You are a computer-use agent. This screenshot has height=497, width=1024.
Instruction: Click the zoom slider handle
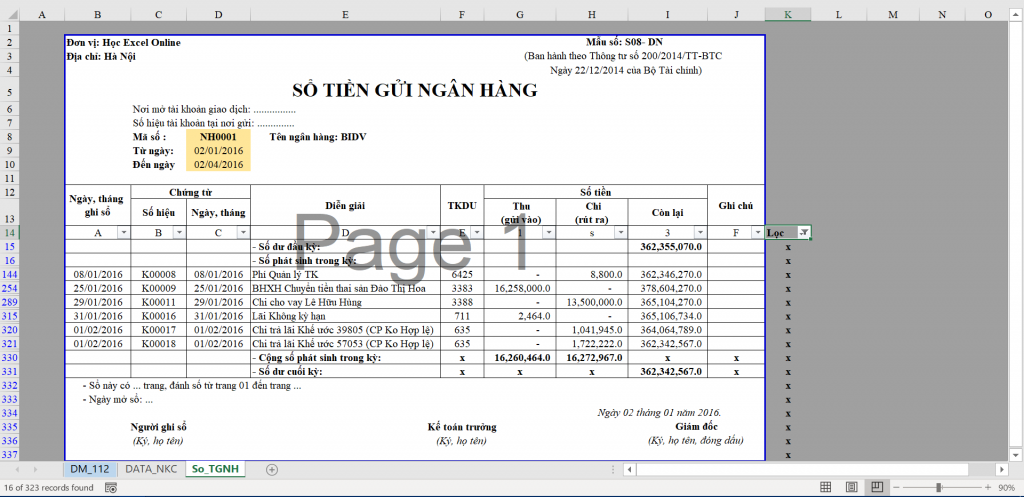[938, 487]
